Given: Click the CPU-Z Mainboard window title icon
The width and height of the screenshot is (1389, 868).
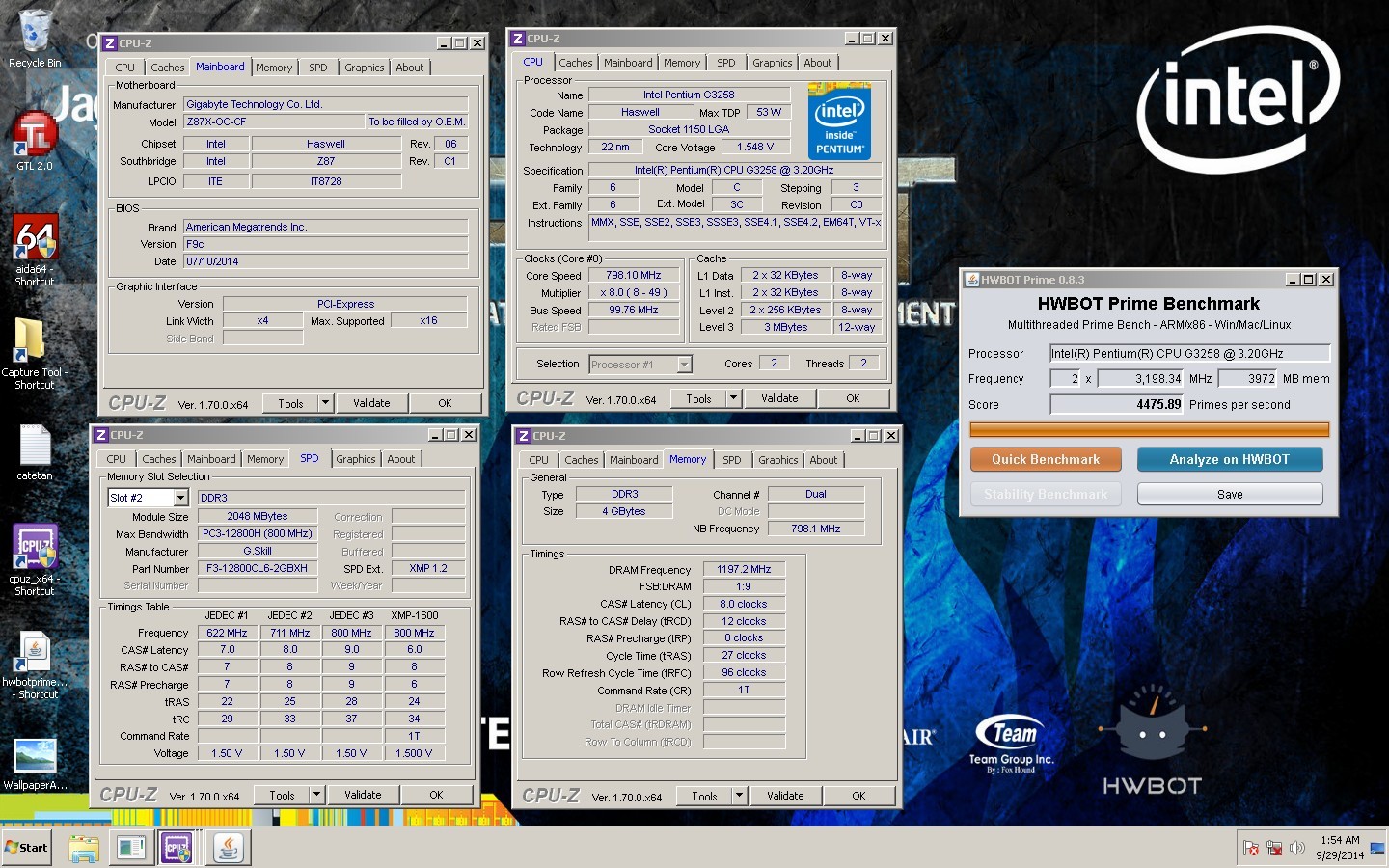Looking at the screenshot, I should pyautogui.click(x=110, y=43).
